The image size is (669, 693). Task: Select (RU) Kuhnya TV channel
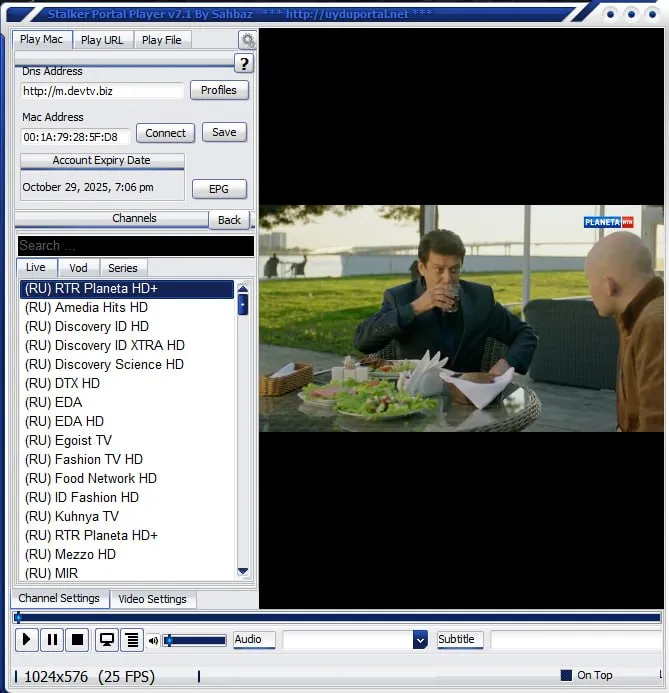pos(126,517)
